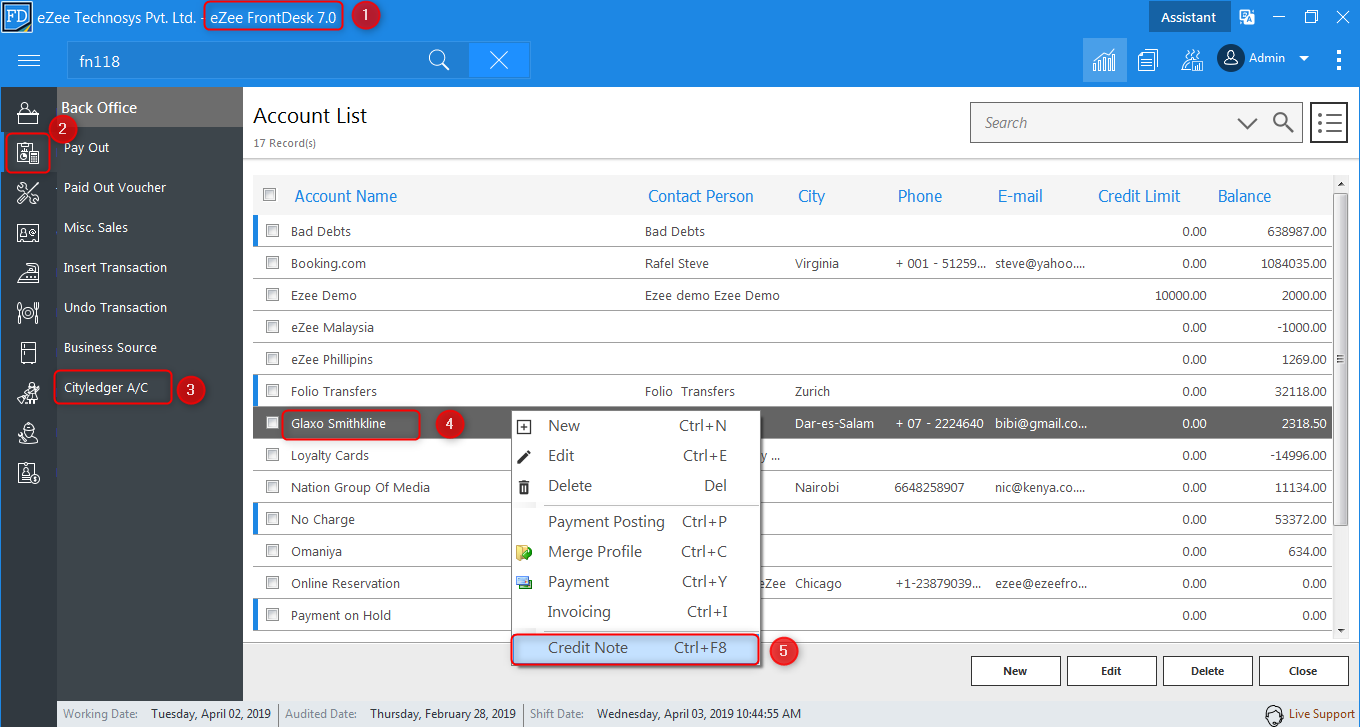Screen dimensions: 1360x727
Task: Open the restaurant sales chart icon
Action: pos(1191,60)
